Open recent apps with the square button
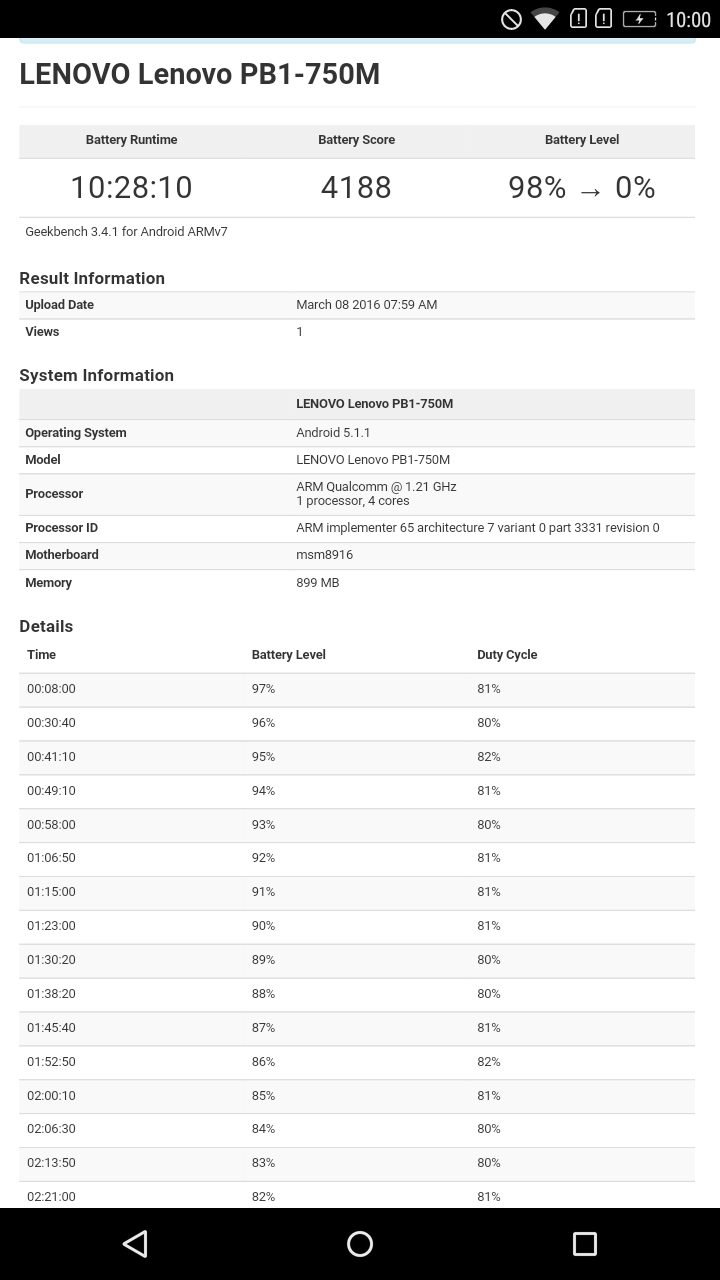 [584, 1243]
